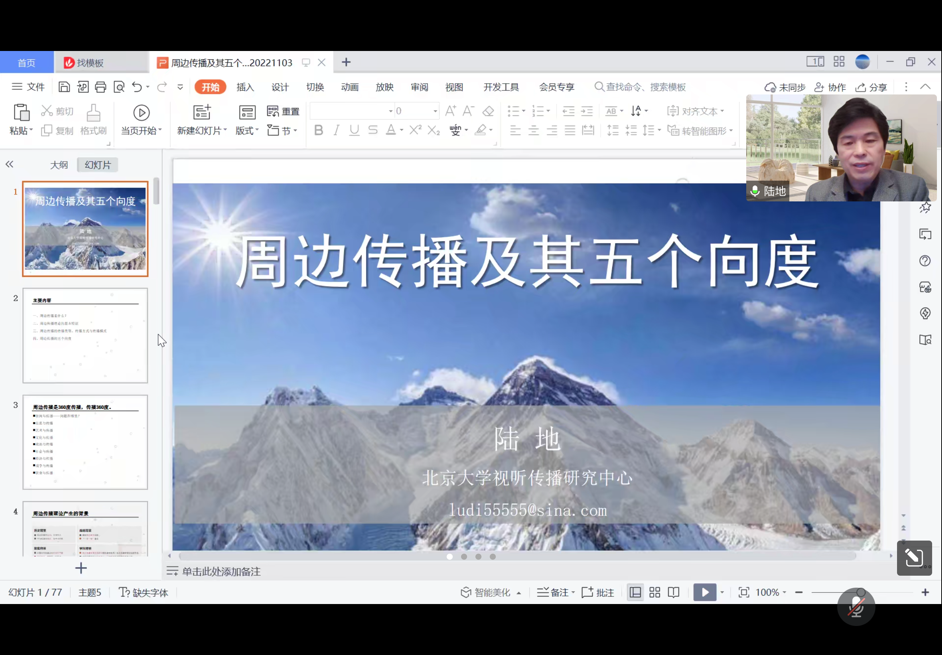Click the undo arrow icon
Screen dimensions: 942x655
tap(137, 88)
